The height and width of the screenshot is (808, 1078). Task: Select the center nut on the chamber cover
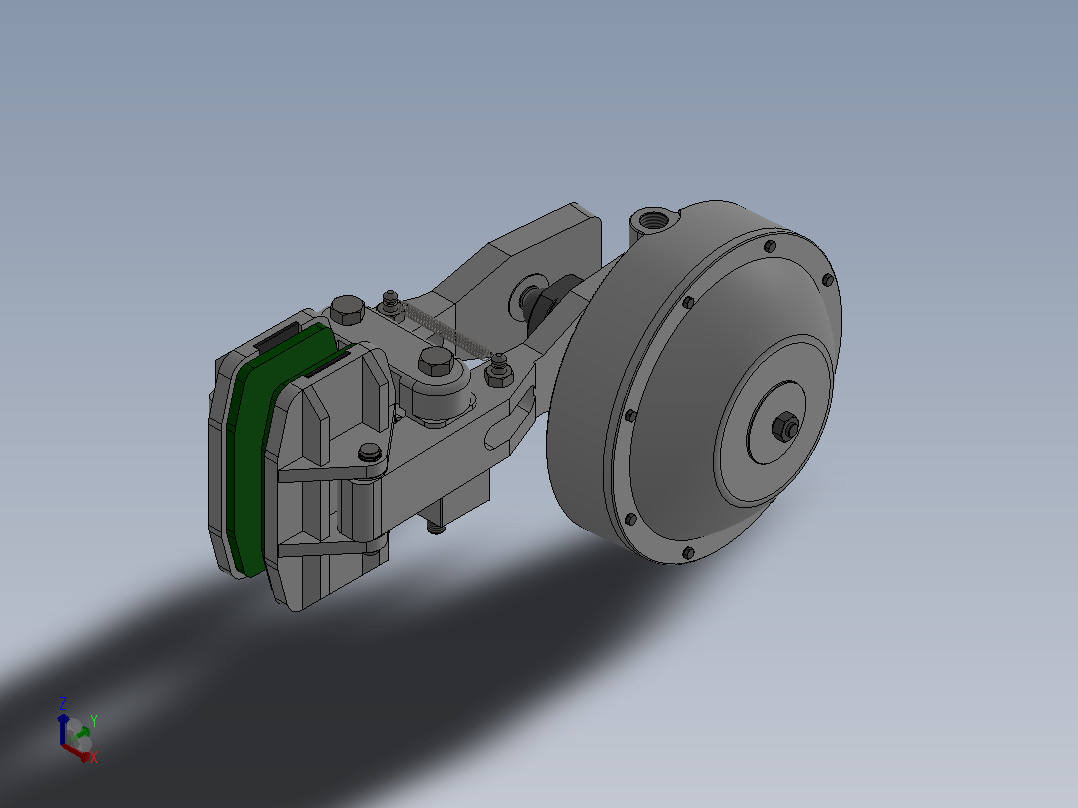785,427
